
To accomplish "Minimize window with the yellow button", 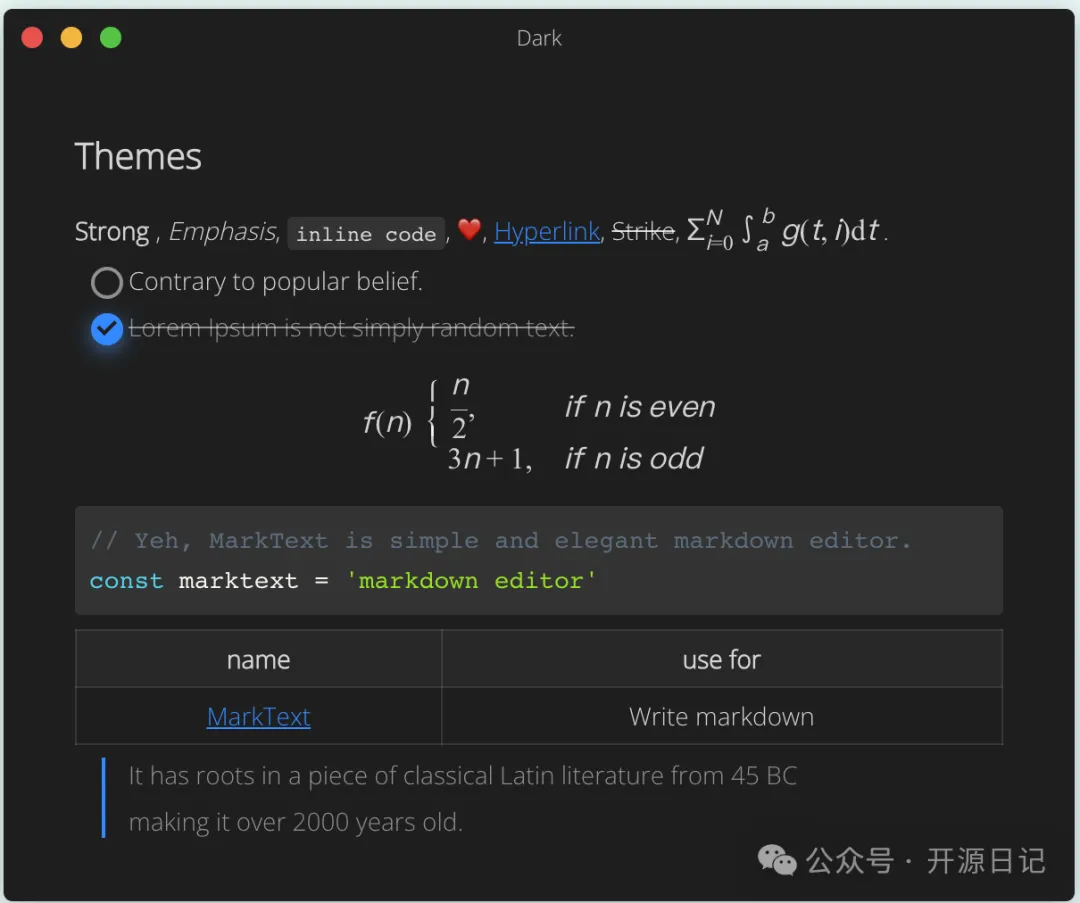I will click(71, 38).
